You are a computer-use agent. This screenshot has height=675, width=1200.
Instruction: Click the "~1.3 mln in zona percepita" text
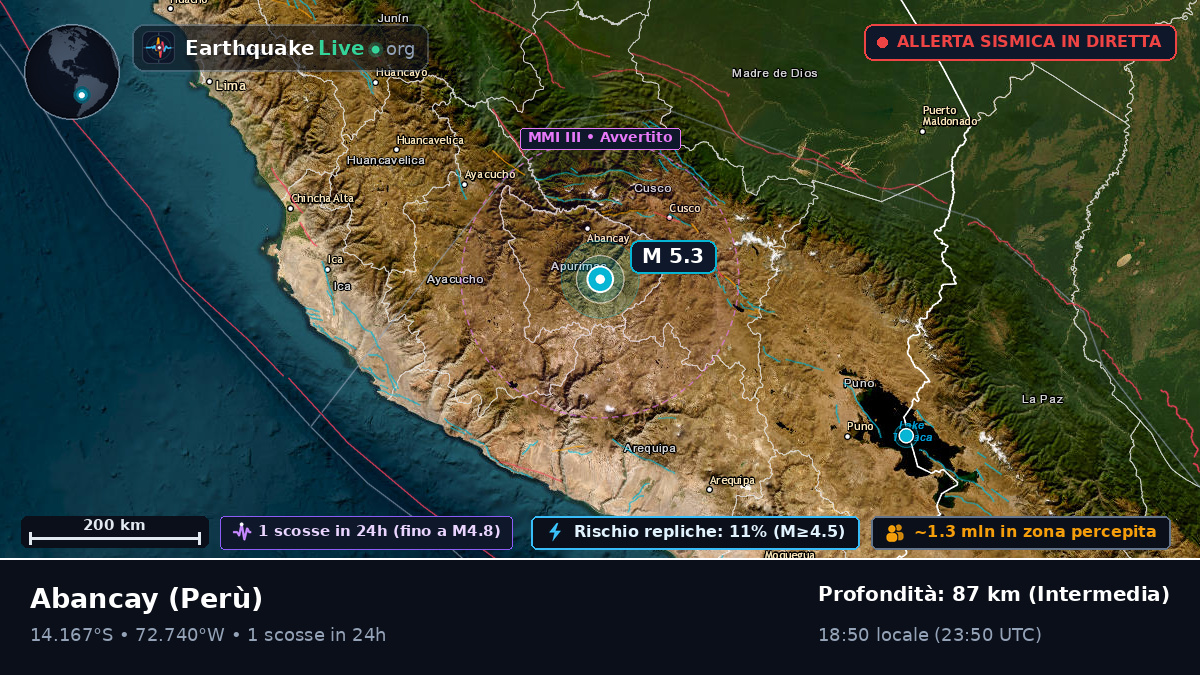click(1035, 532)
